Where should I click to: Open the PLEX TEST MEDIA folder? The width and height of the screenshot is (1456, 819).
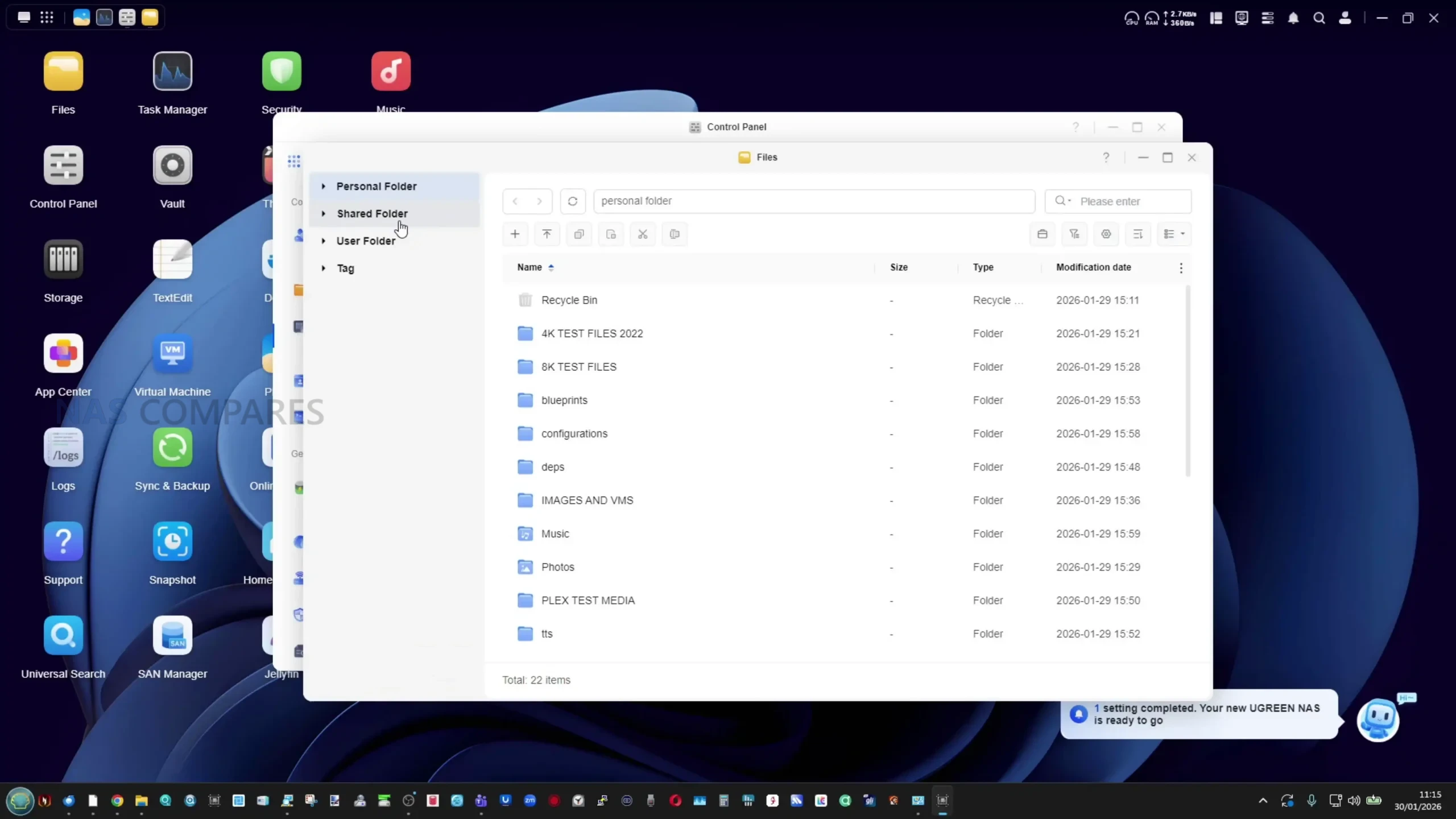[x=588, y=601]
